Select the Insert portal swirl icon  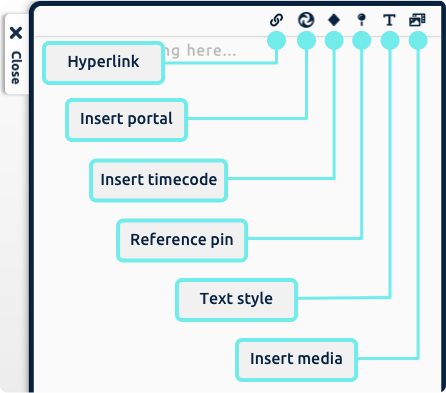[306, 20]
